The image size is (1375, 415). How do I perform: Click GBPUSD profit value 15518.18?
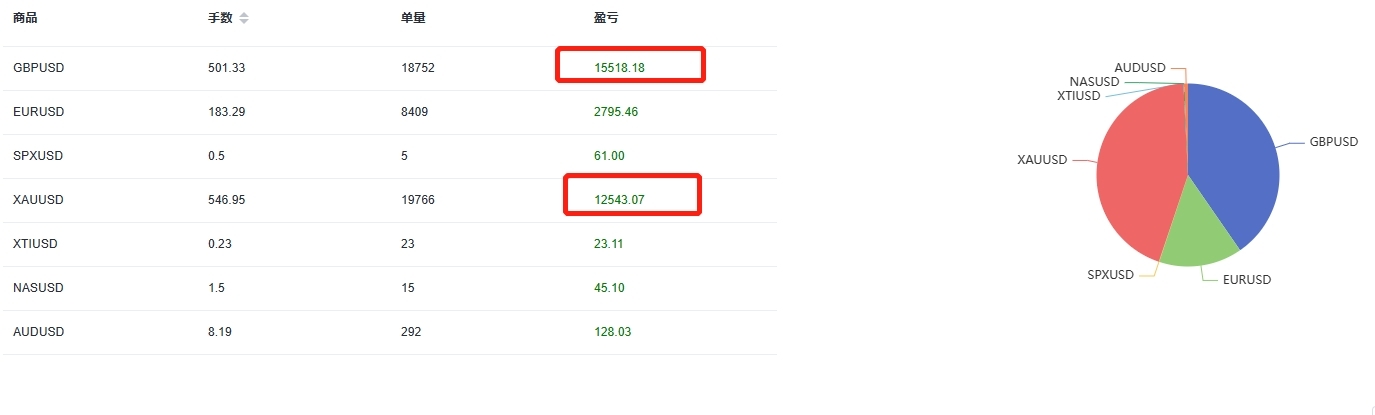click(620, 68)
